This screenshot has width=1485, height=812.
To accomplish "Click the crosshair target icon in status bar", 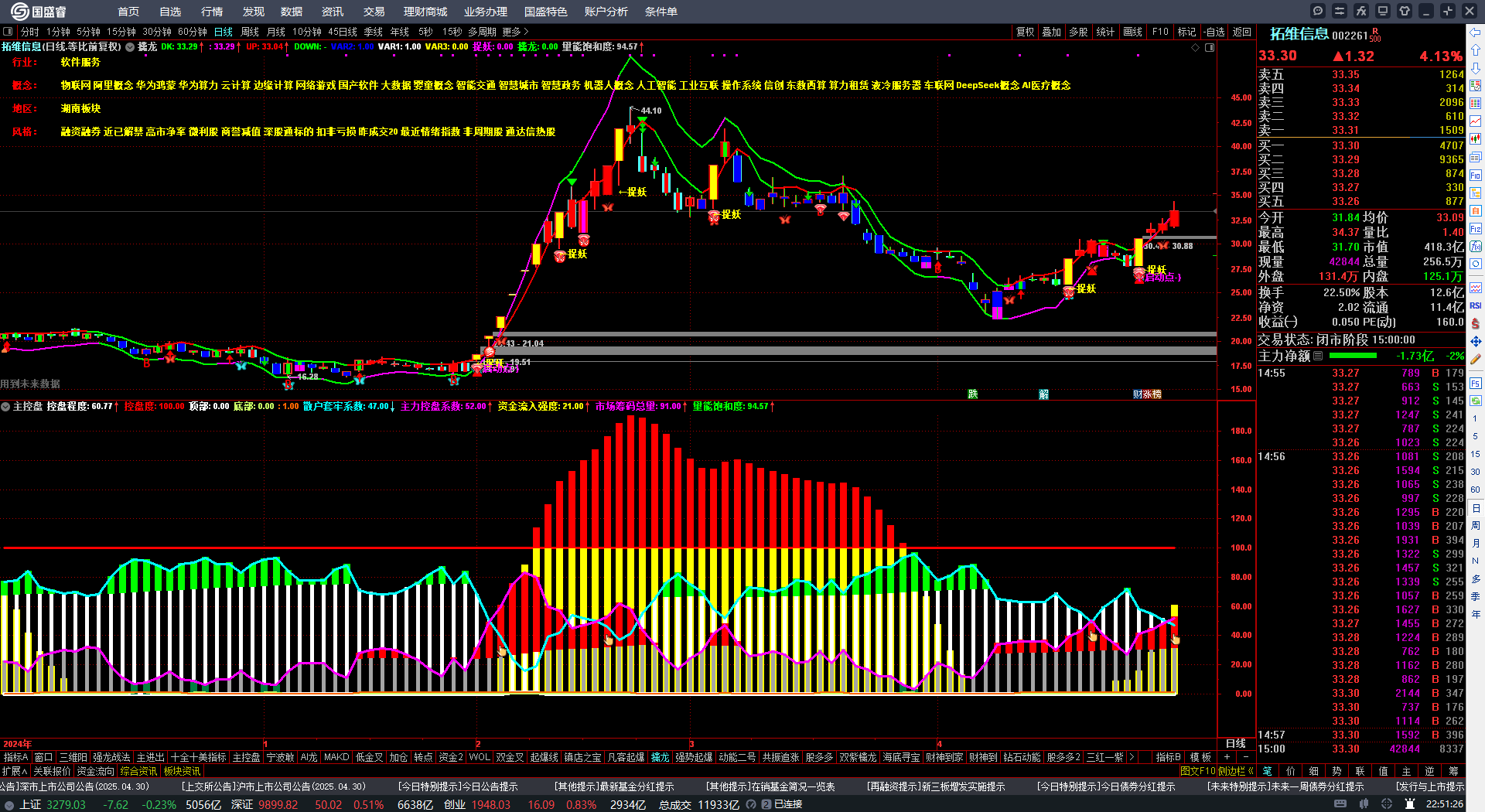I will click(1388, 804).
